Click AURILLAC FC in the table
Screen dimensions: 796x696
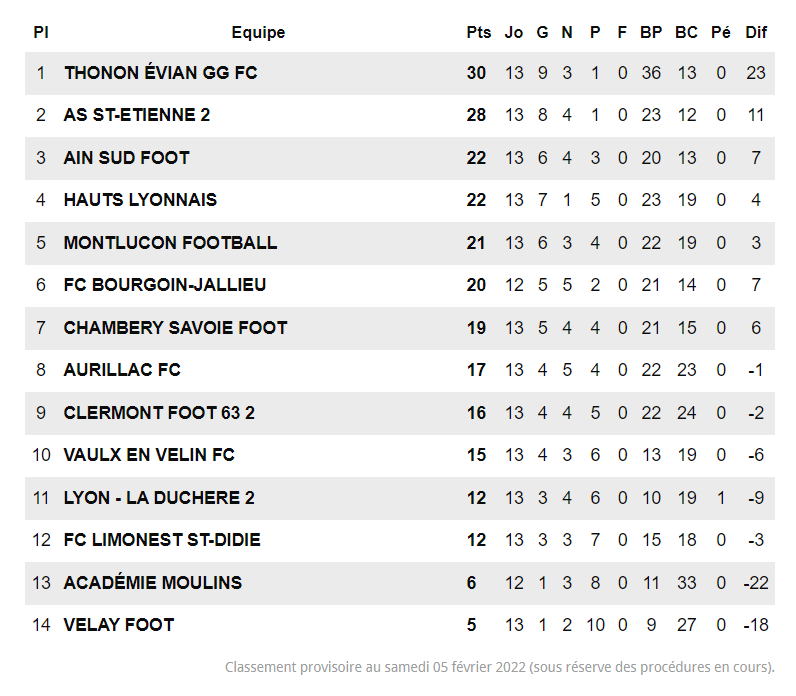tap(122, 370)
